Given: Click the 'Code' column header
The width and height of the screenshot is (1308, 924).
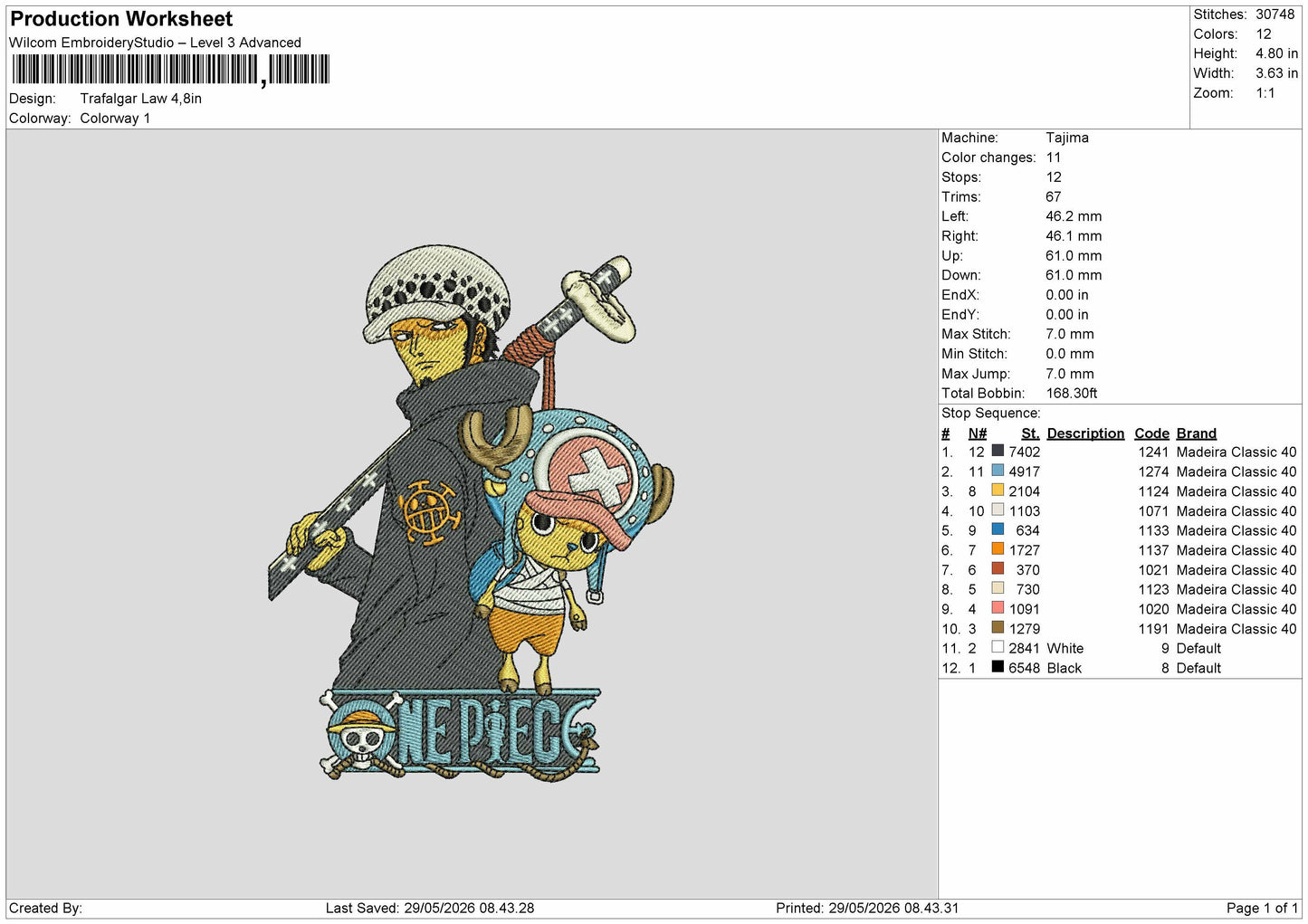Looking at the screenshot, I should [x=1151, y=433].
